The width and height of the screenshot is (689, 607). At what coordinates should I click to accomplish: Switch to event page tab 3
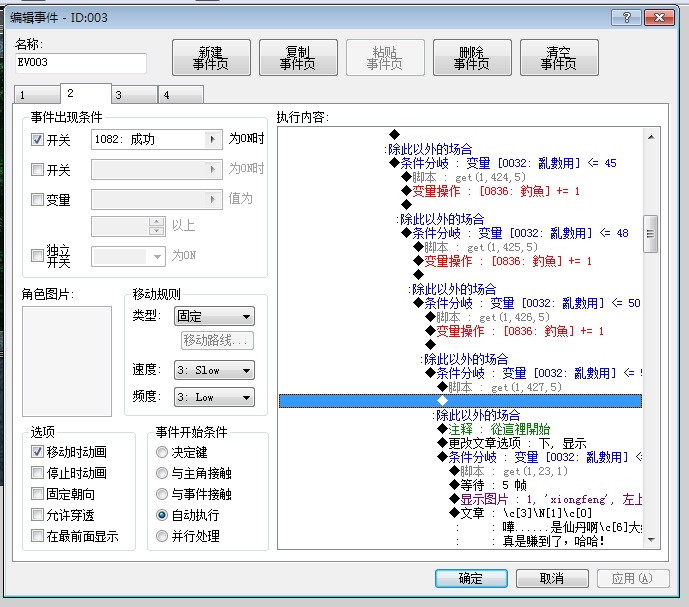click(134, 95)
